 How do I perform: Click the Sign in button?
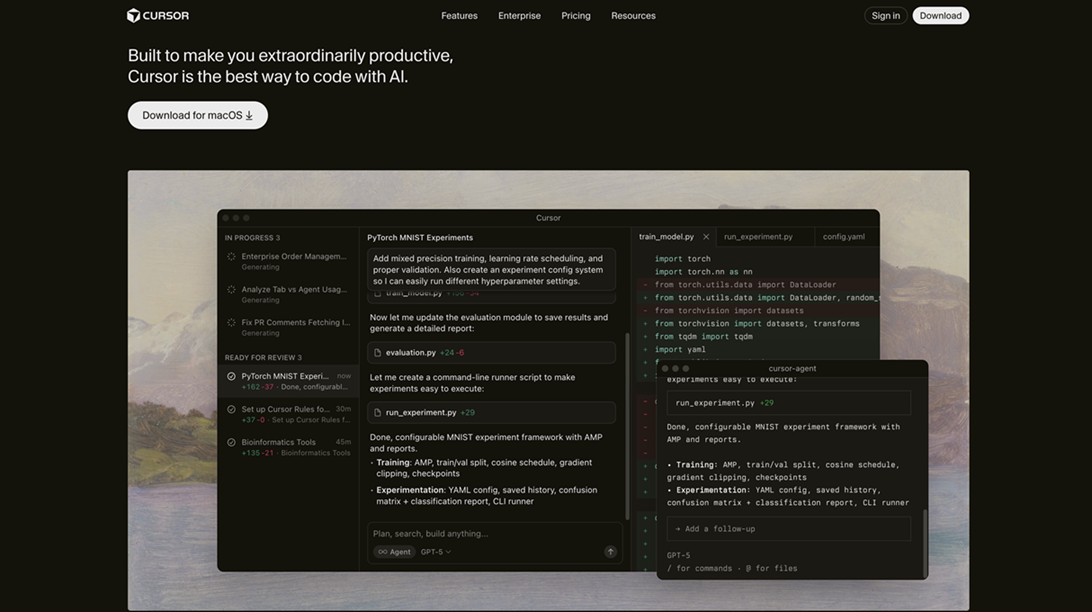point(885,16)
